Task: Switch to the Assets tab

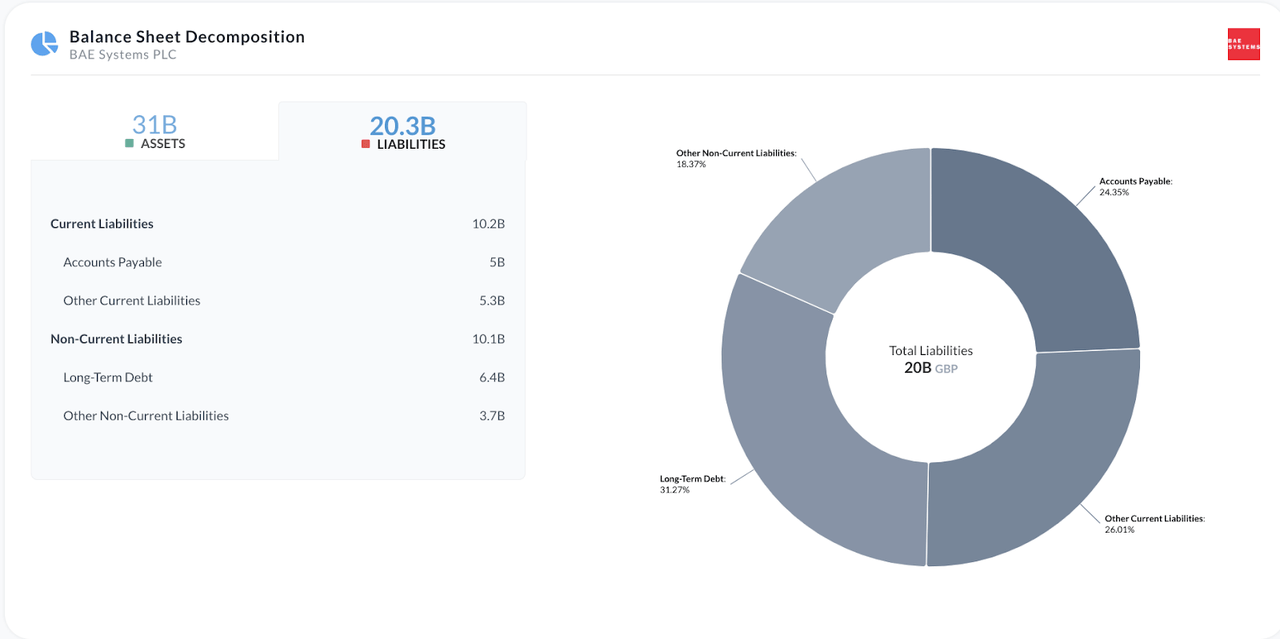Action: [154, 131]
